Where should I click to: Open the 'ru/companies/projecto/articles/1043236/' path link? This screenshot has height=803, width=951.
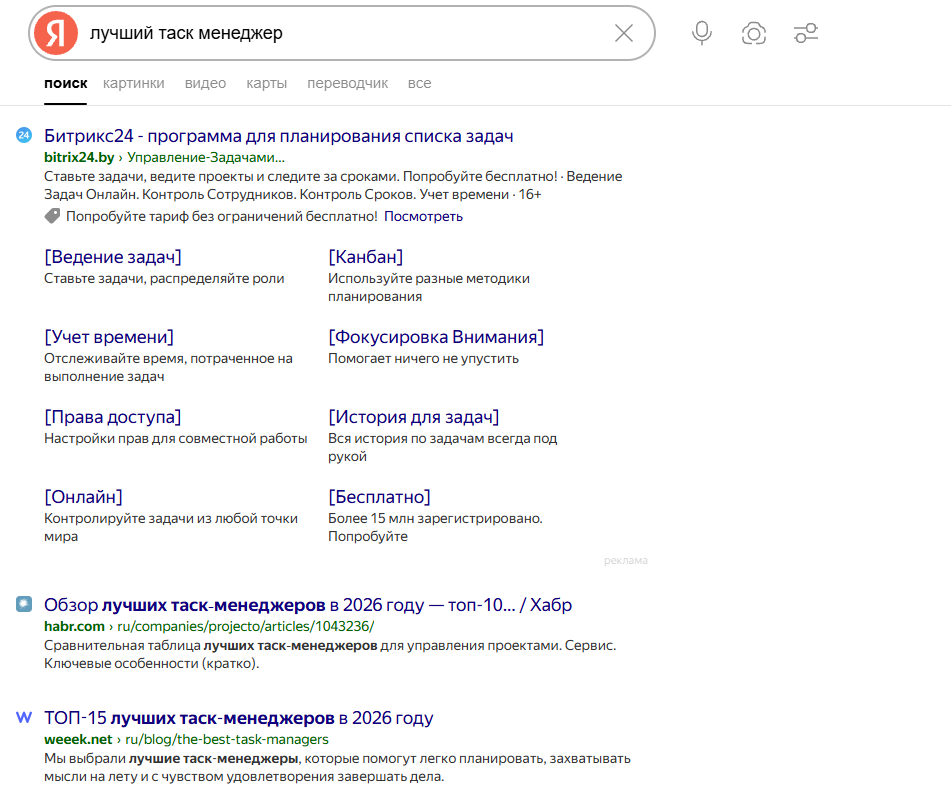click(246, 627)
